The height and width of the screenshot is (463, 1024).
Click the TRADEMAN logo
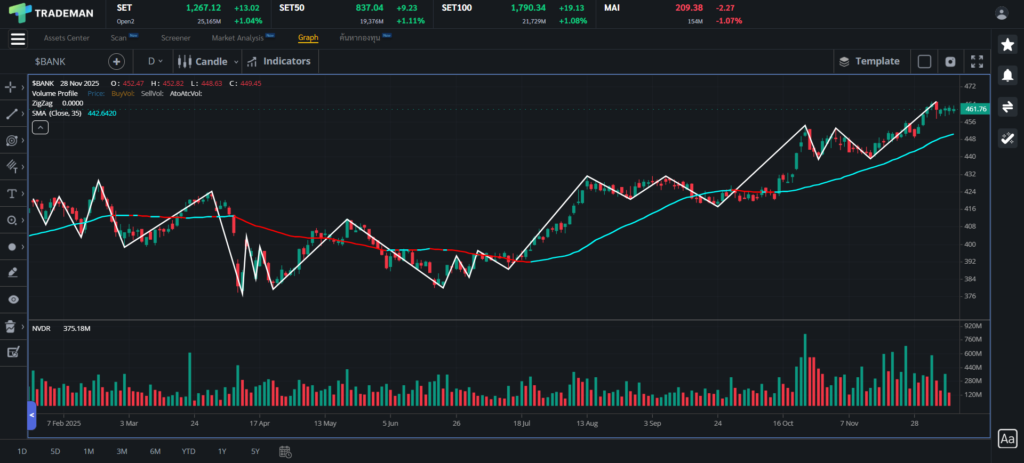52,13
